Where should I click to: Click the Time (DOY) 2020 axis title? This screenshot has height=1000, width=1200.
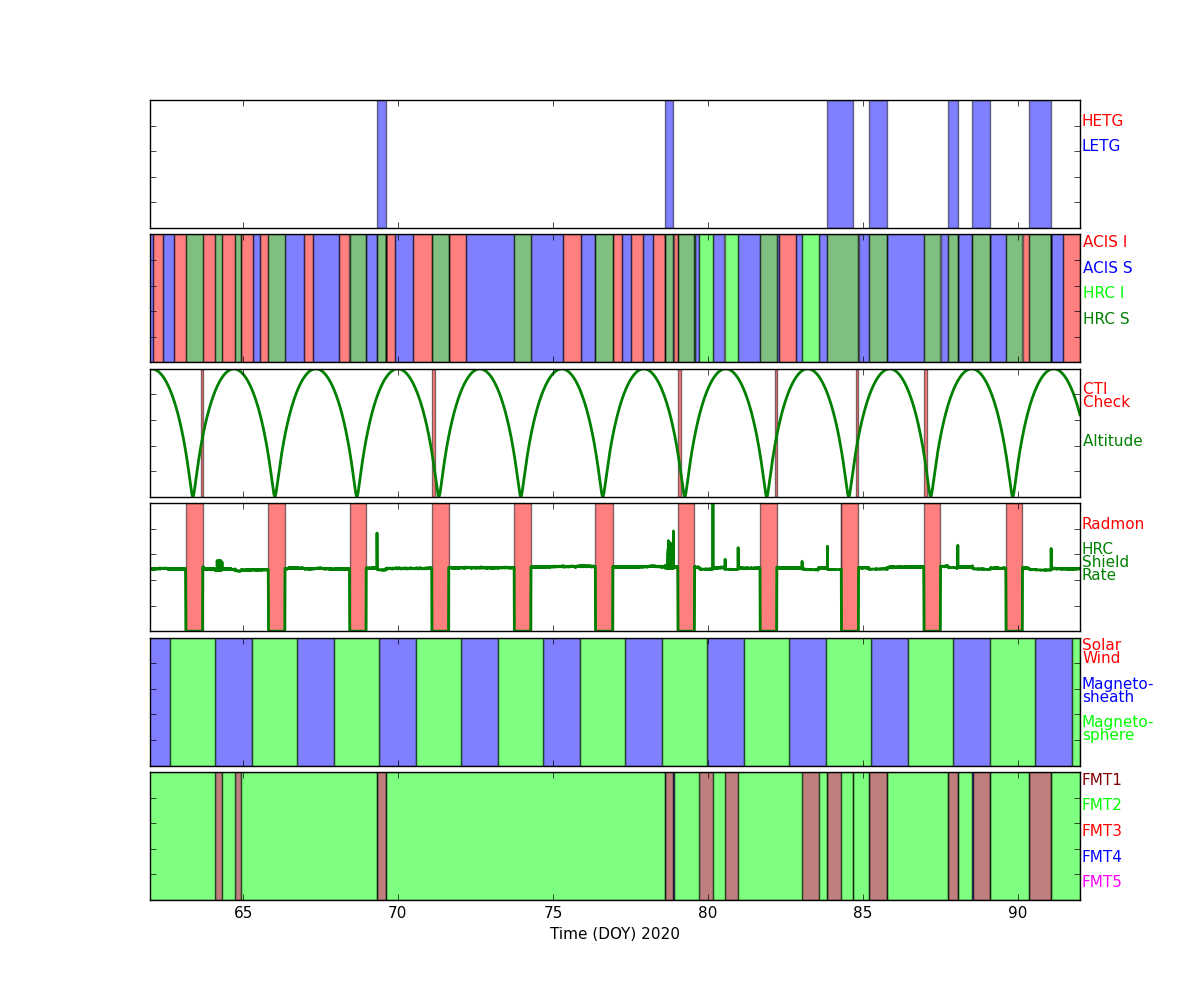point(614,934)
